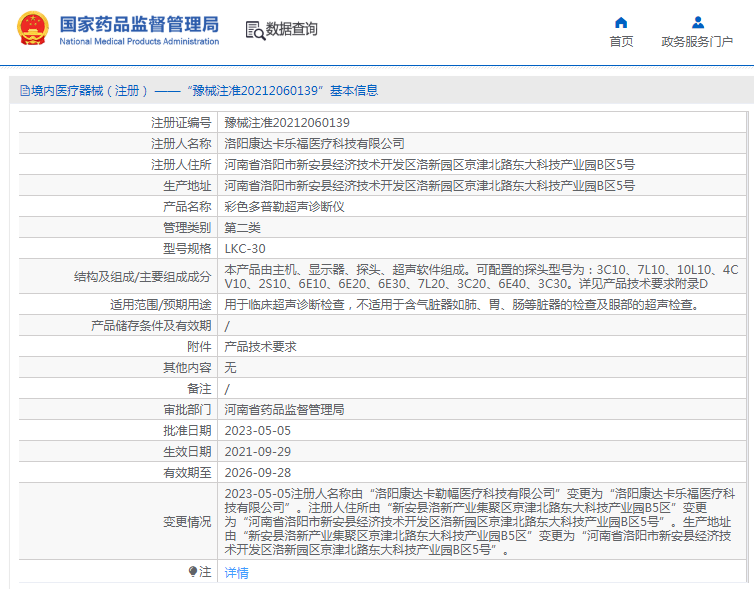This screenshot has width=754, height=589.
Task: Click the 生产地址 label
Action: [x=187, y=186]
